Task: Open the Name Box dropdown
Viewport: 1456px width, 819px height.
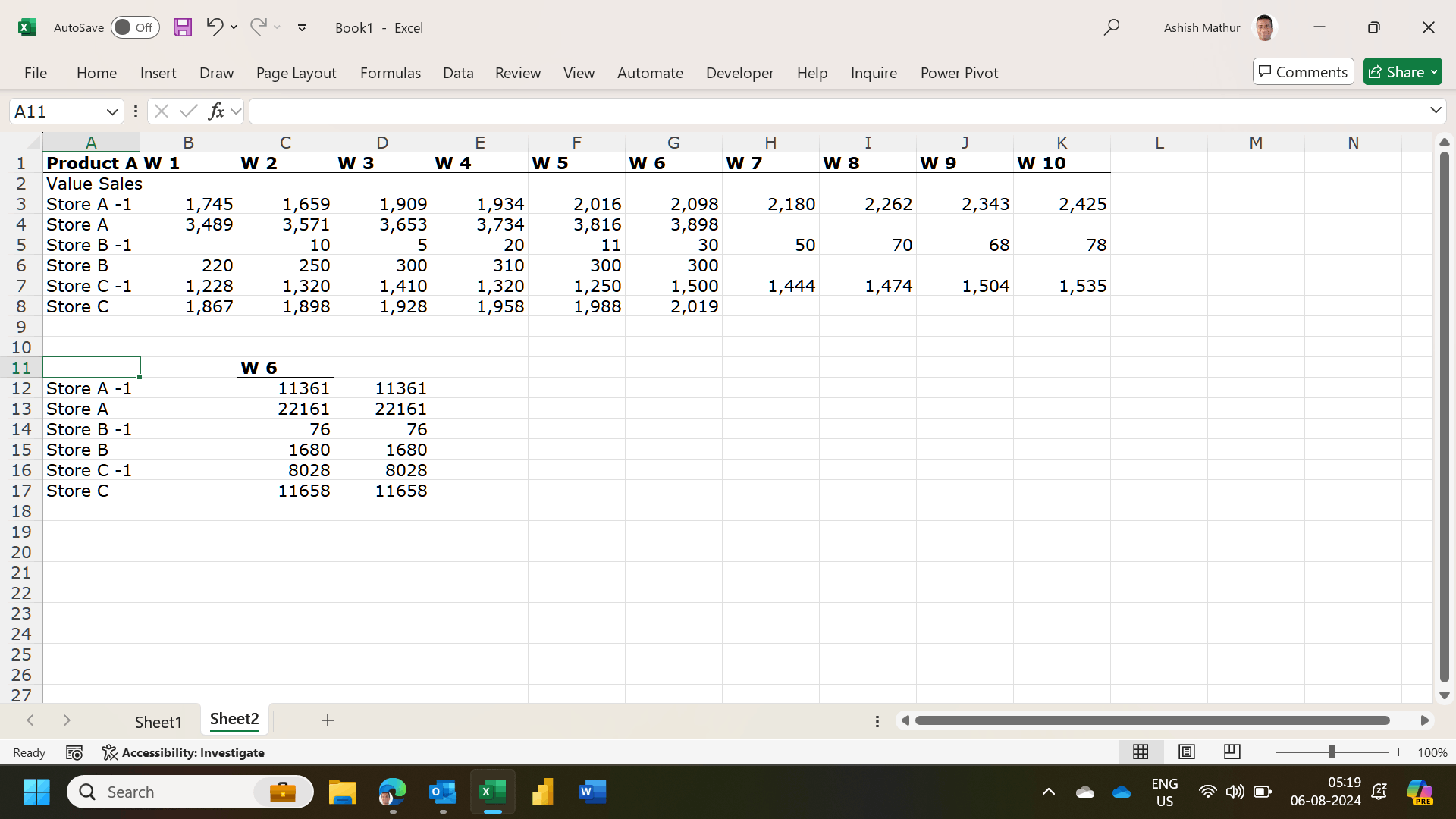Action: pyautogui.click(x=112, y=111)
